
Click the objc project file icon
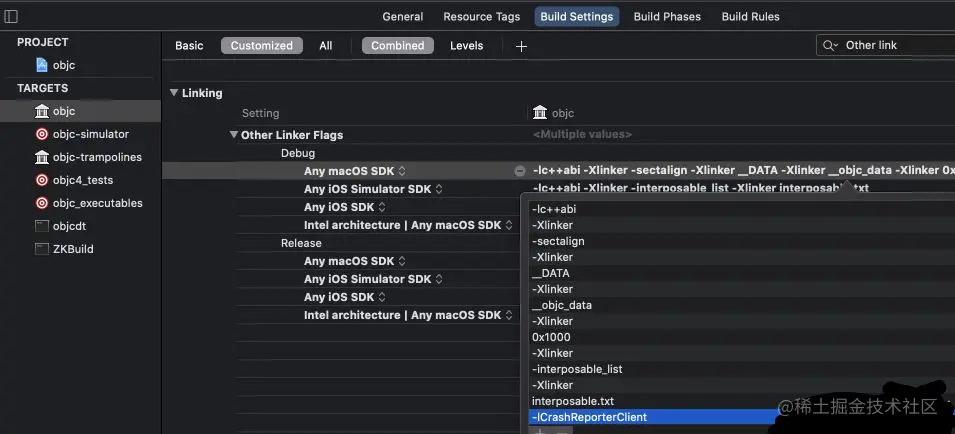point(42,65)
